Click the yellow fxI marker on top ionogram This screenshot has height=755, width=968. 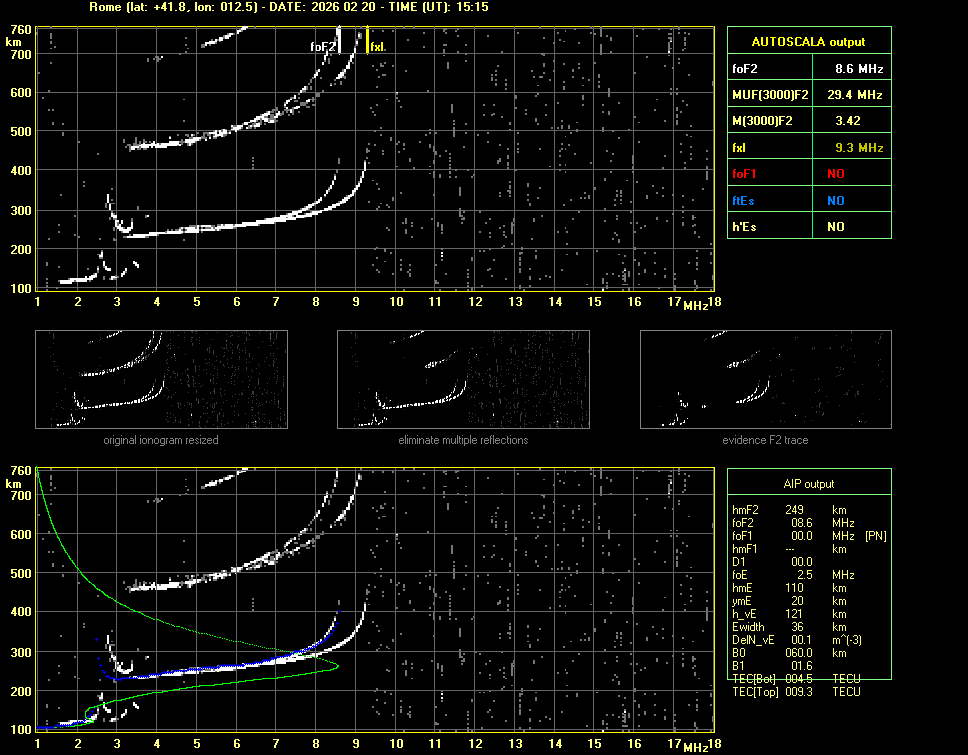pyautogui.click(x=368, y=40)
